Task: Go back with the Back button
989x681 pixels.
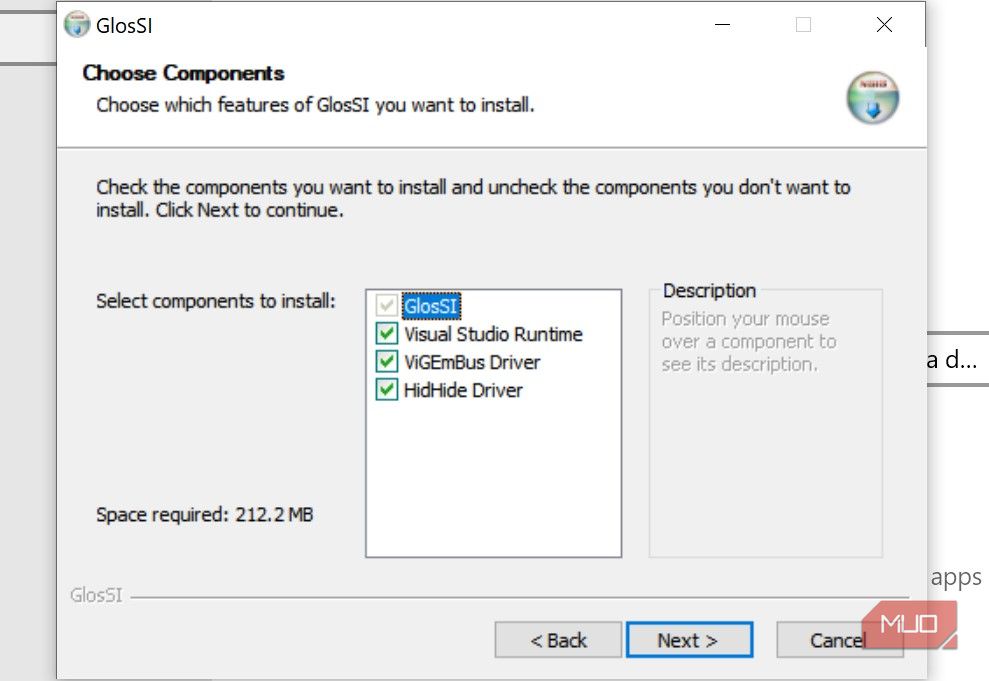Action: 558,641
